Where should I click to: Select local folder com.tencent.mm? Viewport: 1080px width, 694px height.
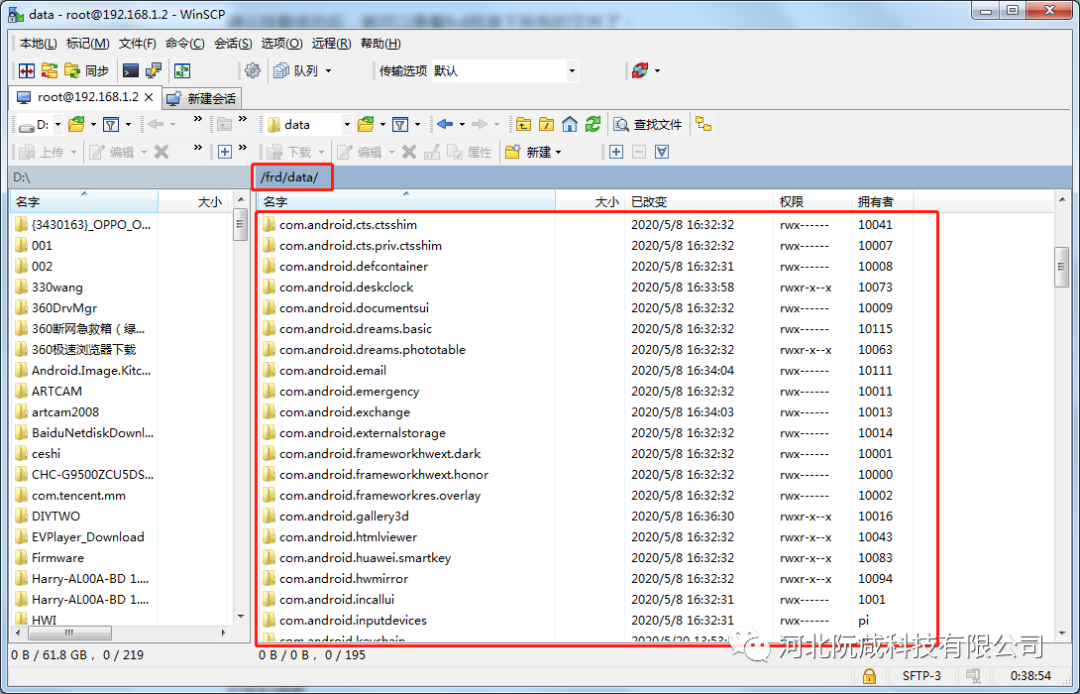point(78,496)
